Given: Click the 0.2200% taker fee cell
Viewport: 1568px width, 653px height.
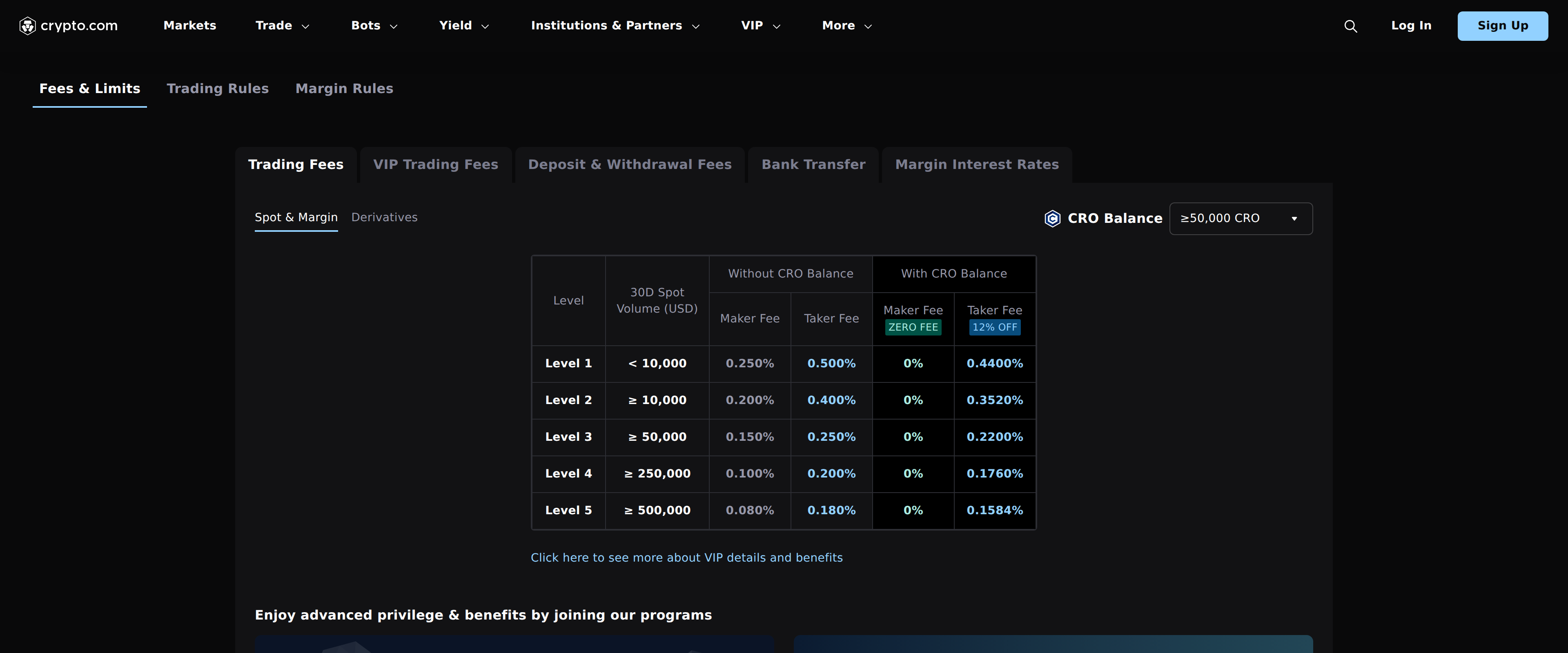Looking at the screenshot, I should (x=995, y=437).
